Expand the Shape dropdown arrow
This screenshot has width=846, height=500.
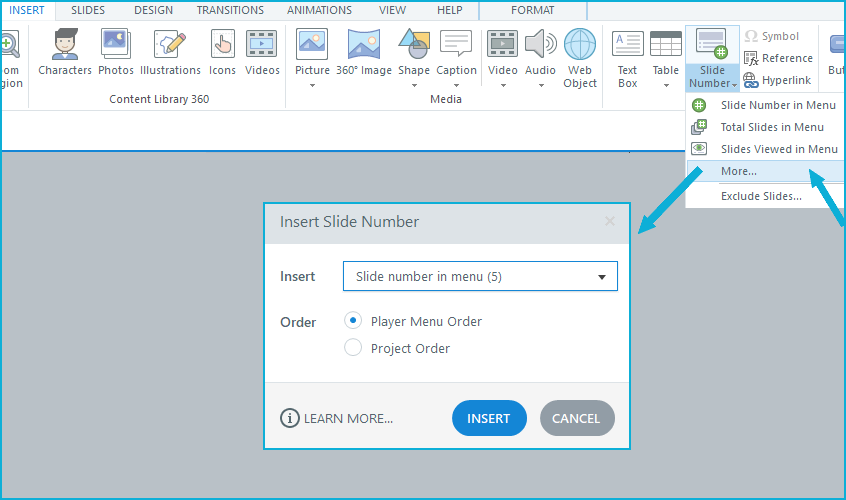(x=414, y=85)
